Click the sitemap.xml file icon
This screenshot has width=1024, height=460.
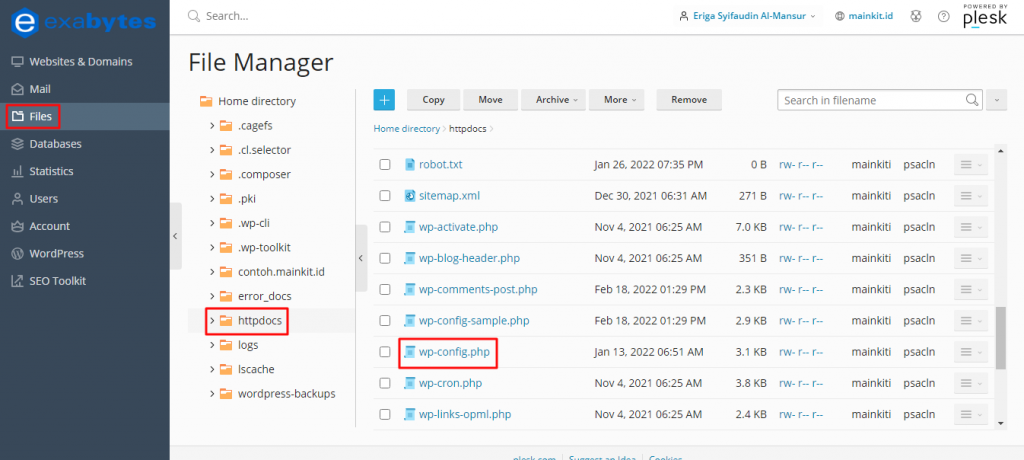pos(409,195)
